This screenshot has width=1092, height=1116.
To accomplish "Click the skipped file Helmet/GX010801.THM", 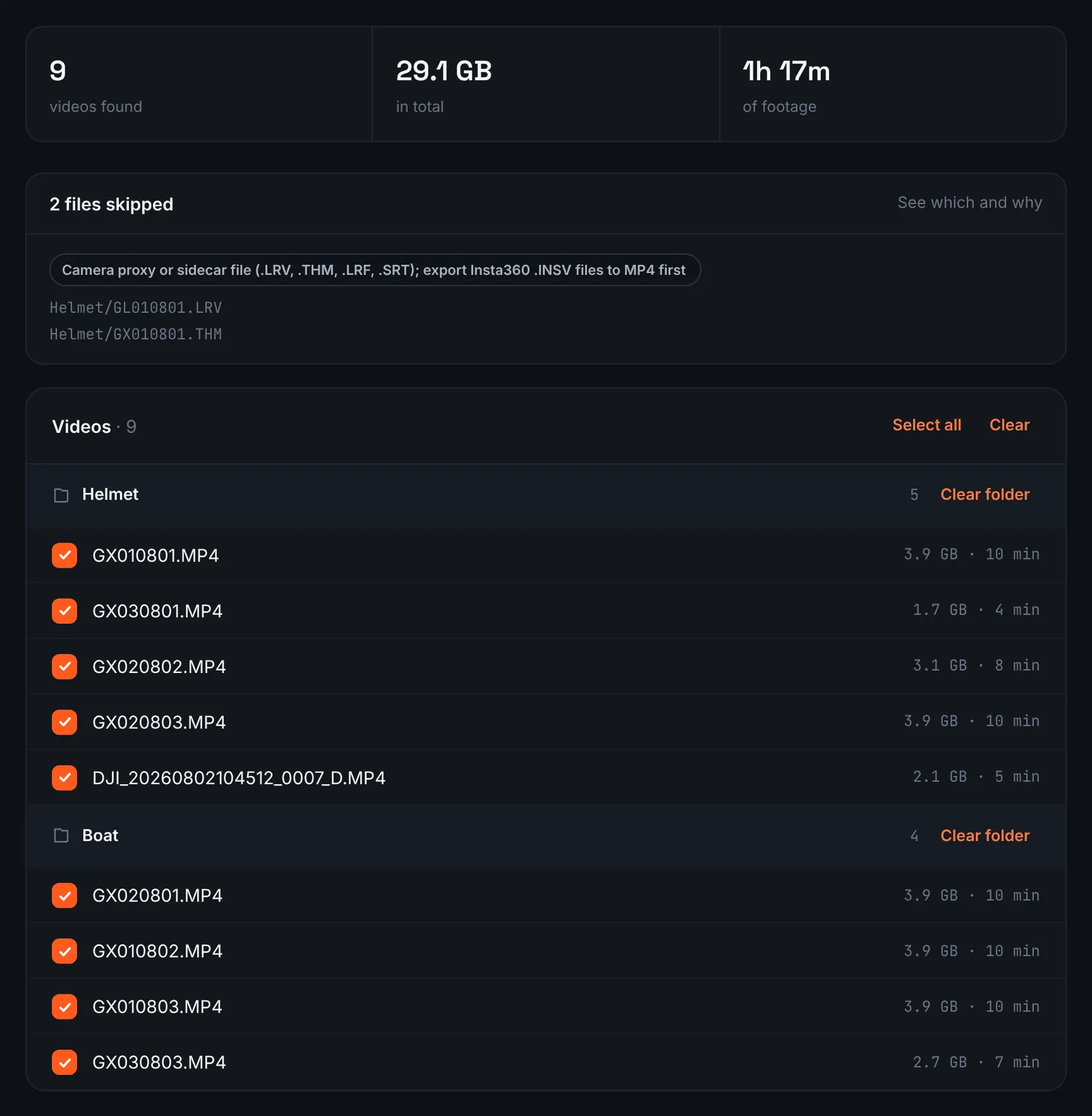I will pyautogui.click(x=136, y=334).
